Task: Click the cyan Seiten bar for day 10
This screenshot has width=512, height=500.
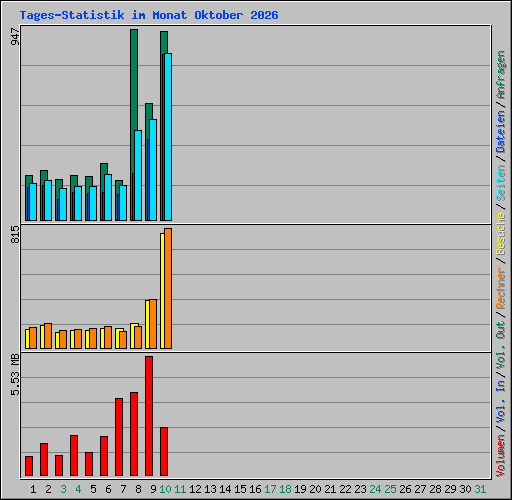Action: click(x=168, y=137)
